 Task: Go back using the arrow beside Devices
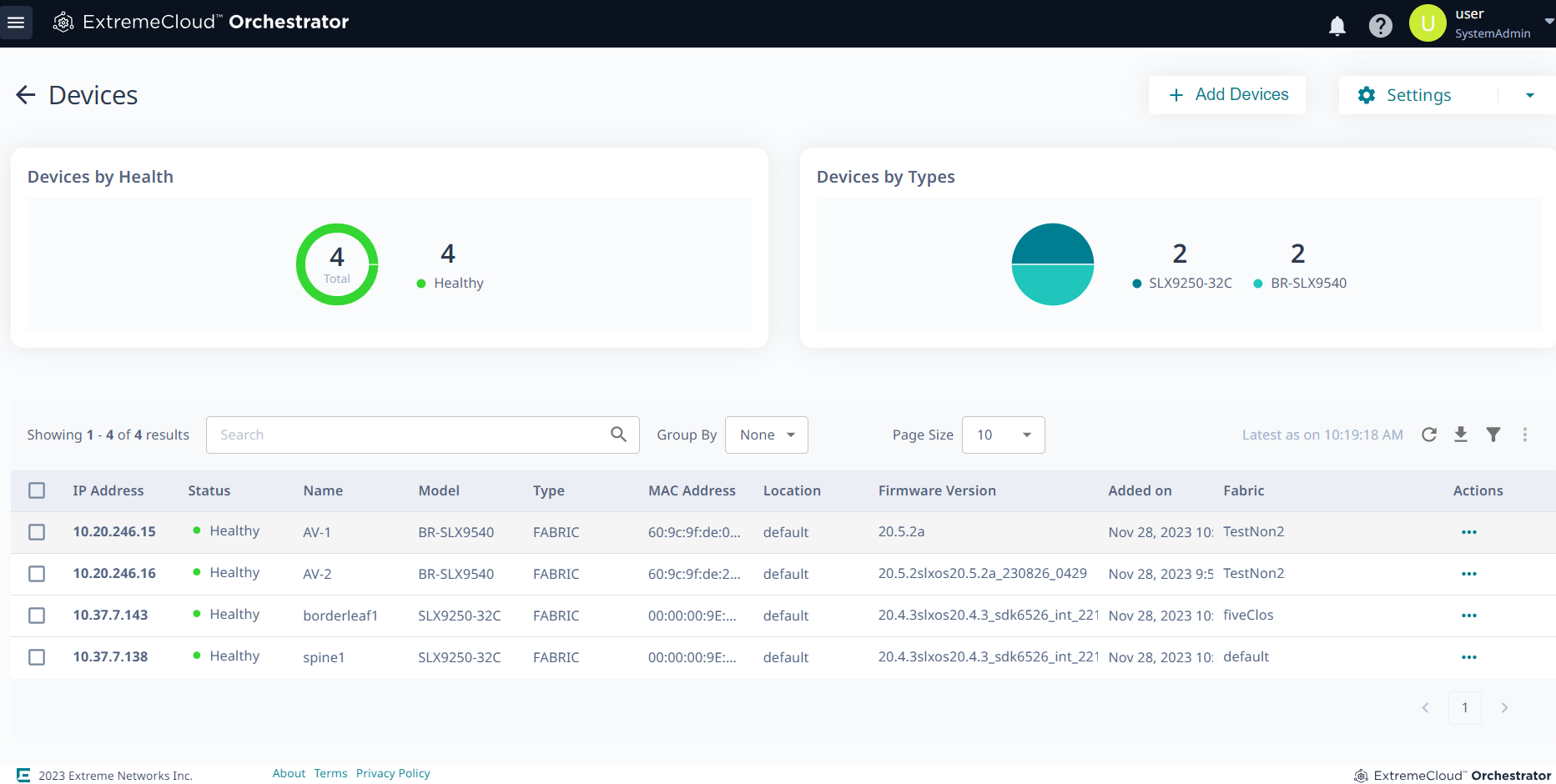[26, 95]
